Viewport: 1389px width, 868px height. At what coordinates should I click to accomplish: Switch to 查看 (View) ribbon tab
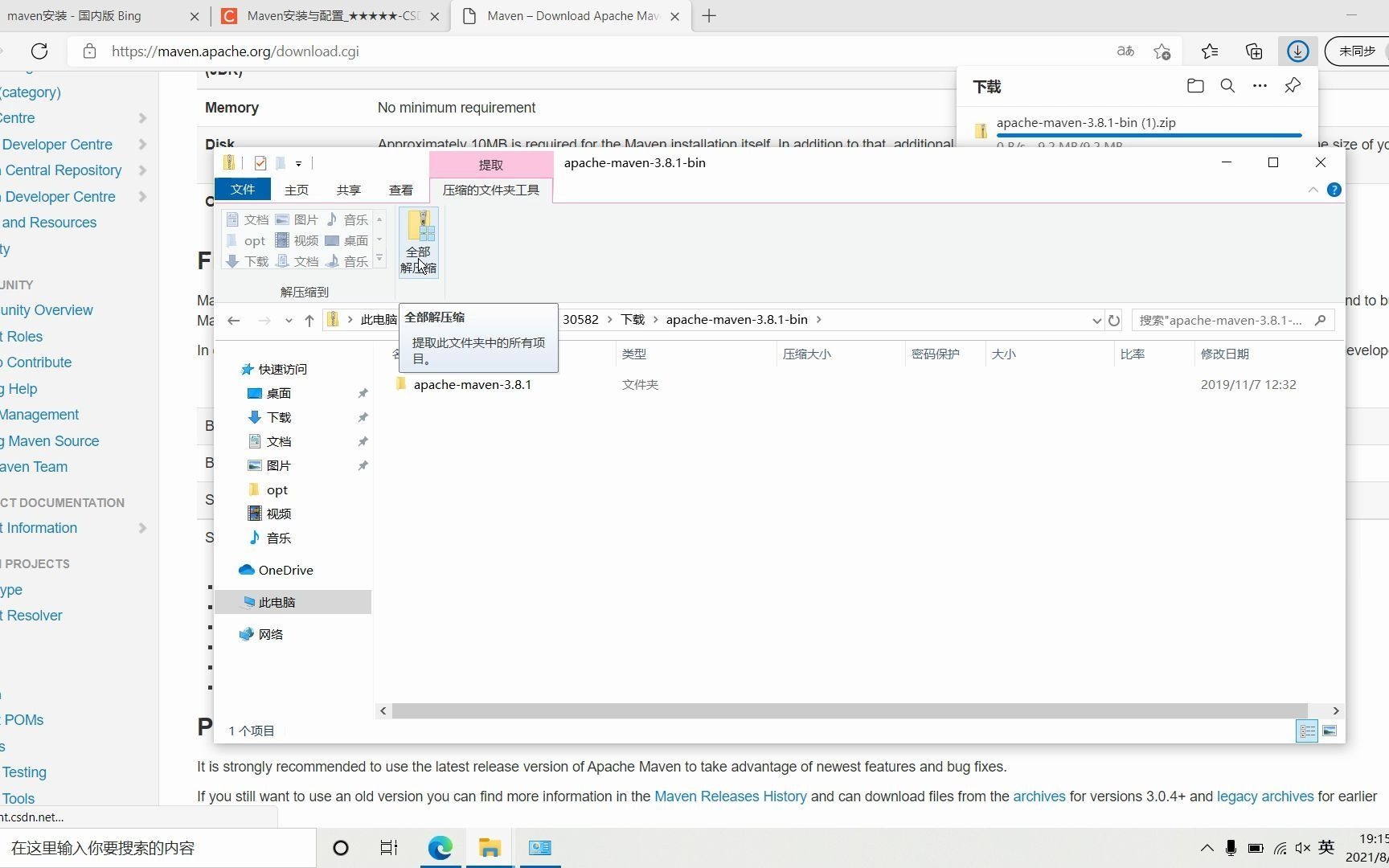[x=400, y=190]
